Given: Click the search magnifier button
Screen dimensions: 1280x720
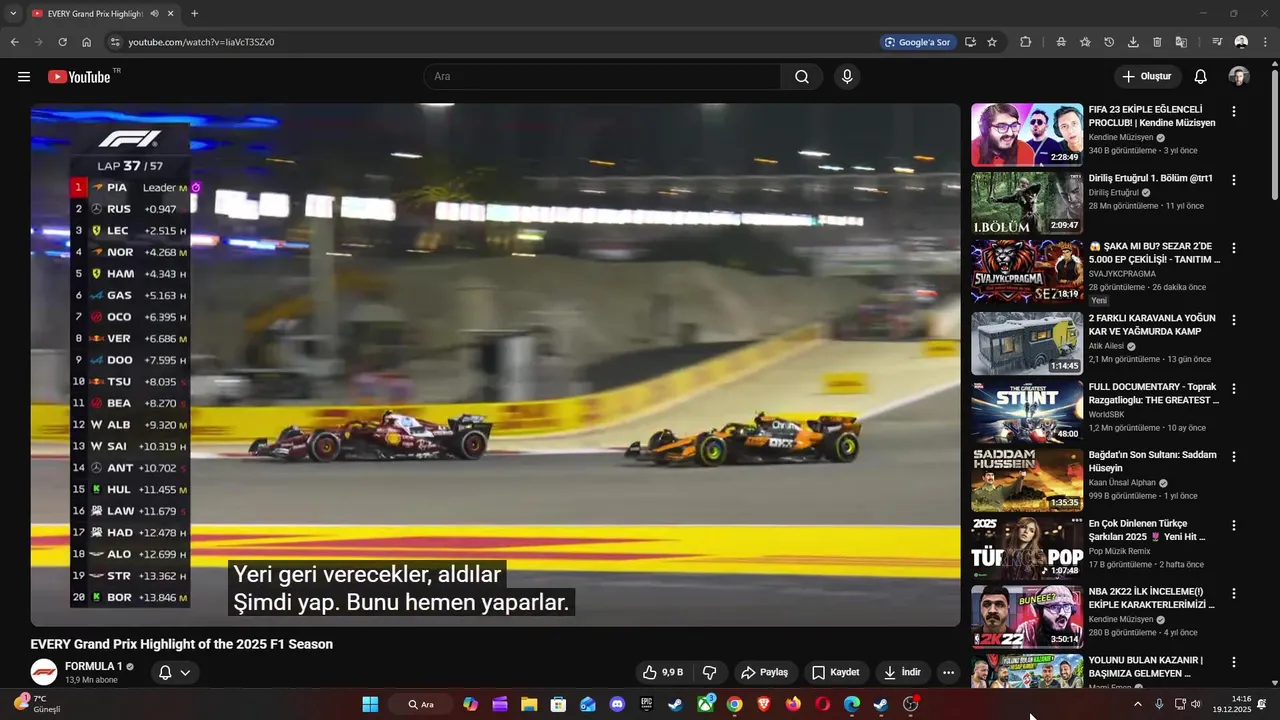Looking at the screenshot, I should coord(802,77).
